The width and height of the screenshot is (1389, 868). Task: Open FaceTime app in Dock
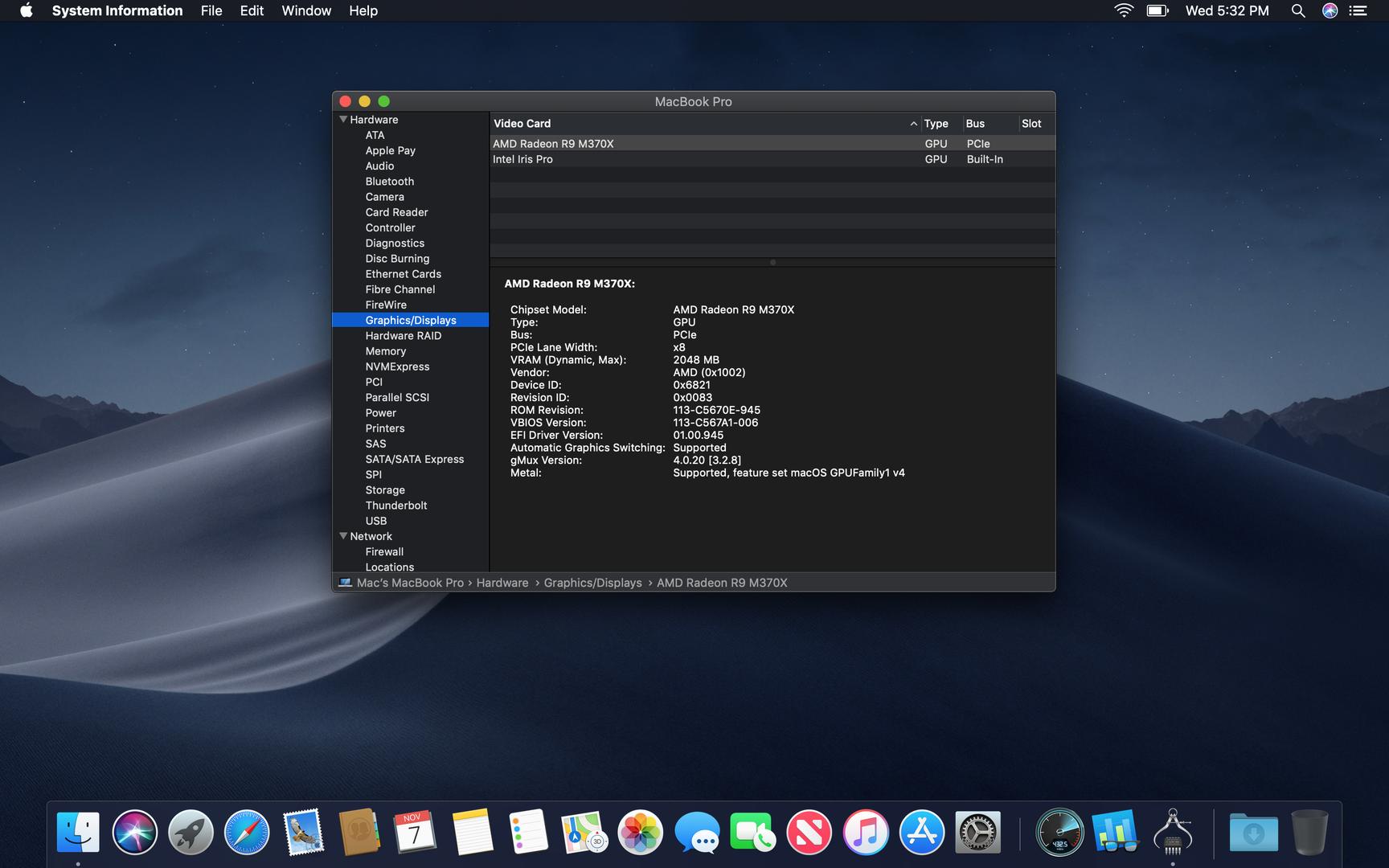(753, 832)
